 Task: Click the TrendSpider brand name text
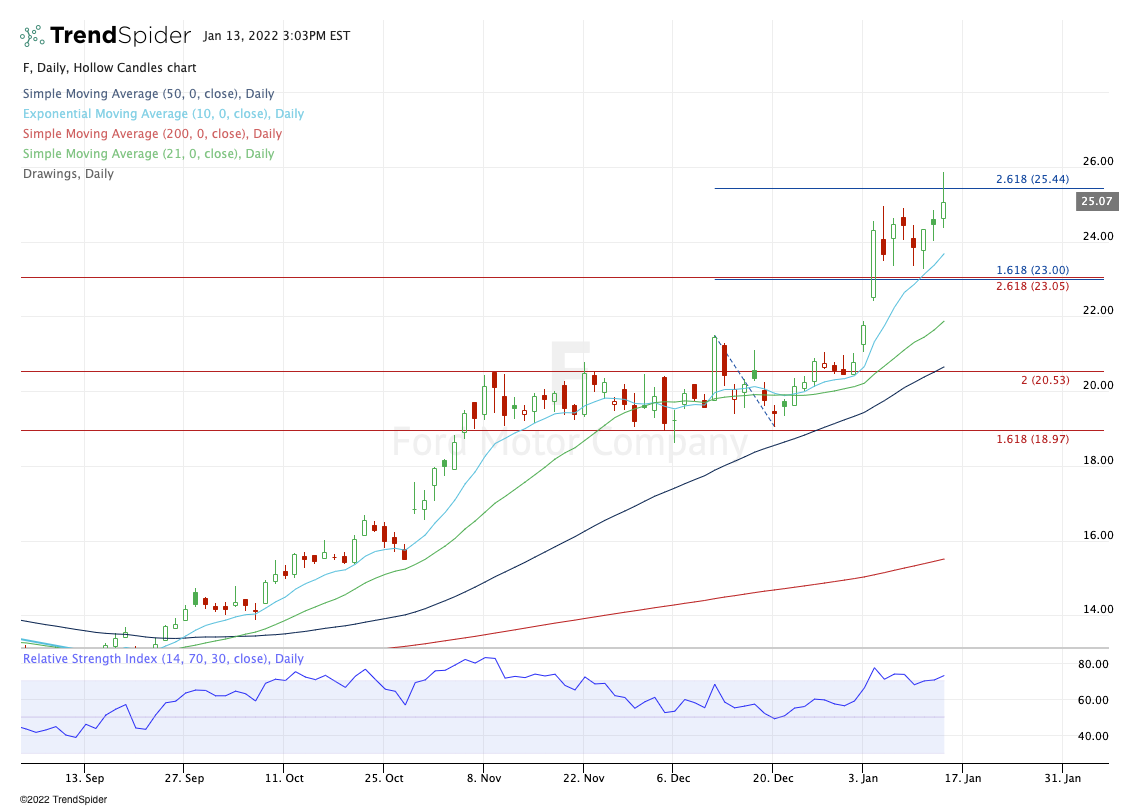pyautogui.click(x=121, y=36)
